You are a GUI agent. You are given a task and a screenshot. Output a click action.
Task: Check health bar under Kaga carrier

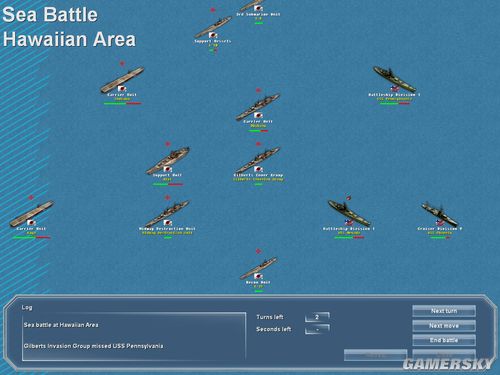tap(31, 237)
